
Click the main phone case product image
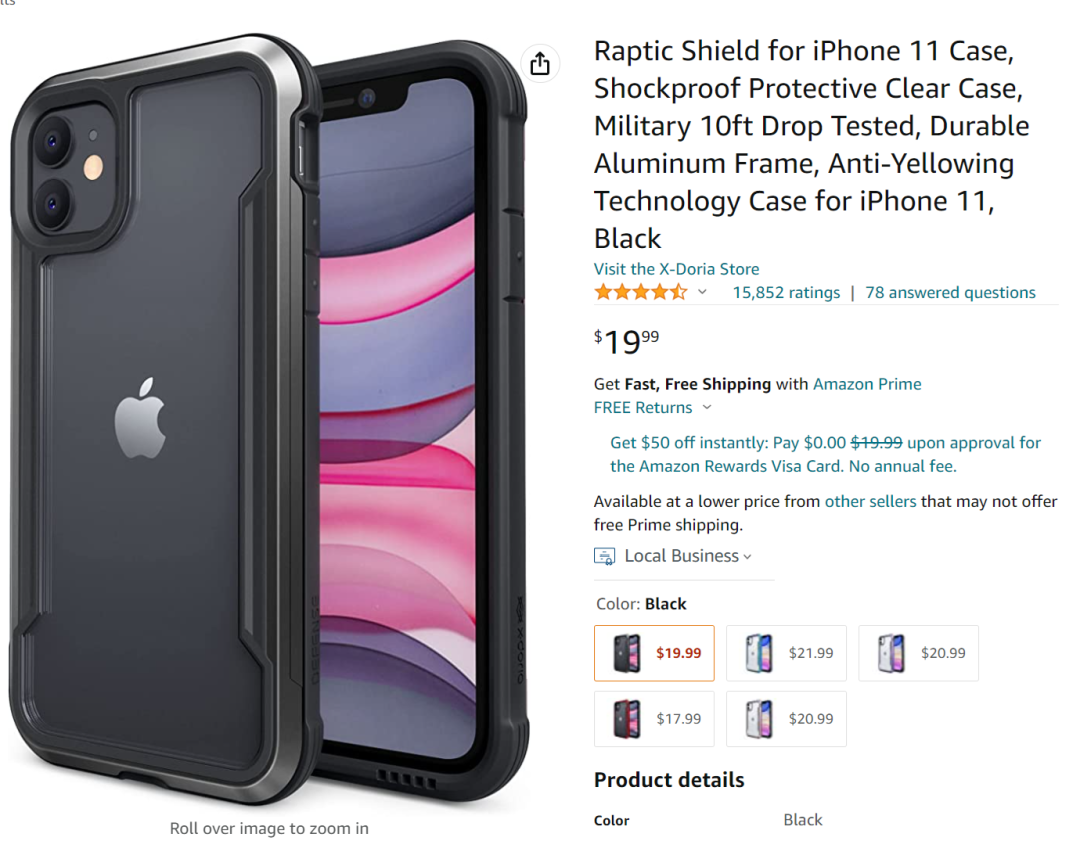tap(268, 420)
